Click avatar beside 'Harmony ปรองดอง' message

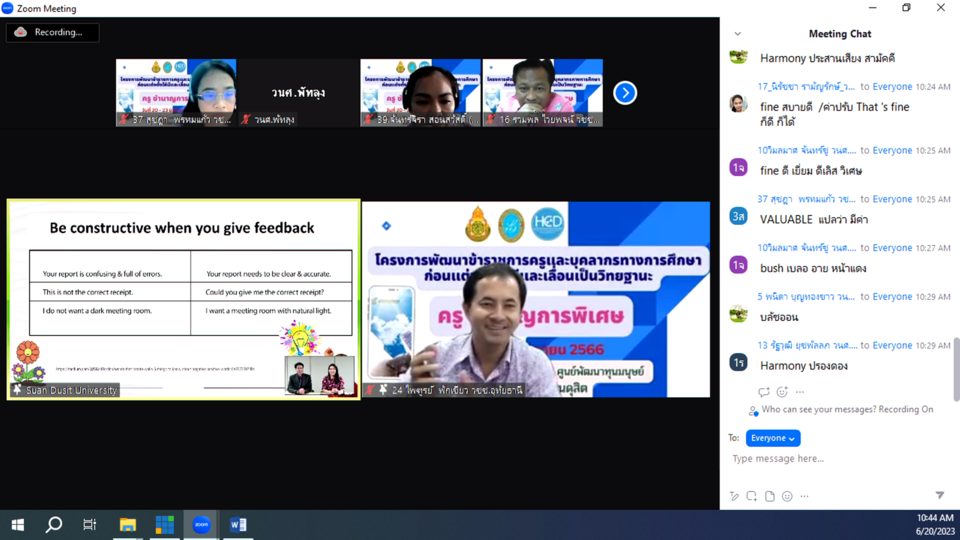(738, 362)
